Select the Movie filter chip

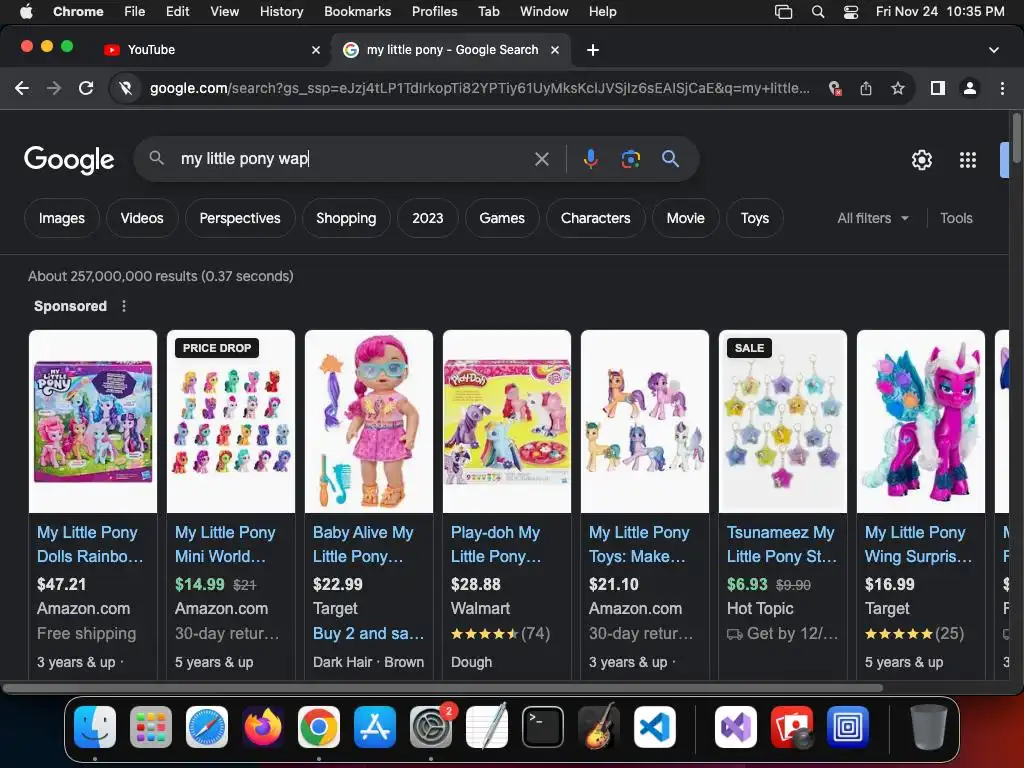pyautogui.click(x=686, y=218)
